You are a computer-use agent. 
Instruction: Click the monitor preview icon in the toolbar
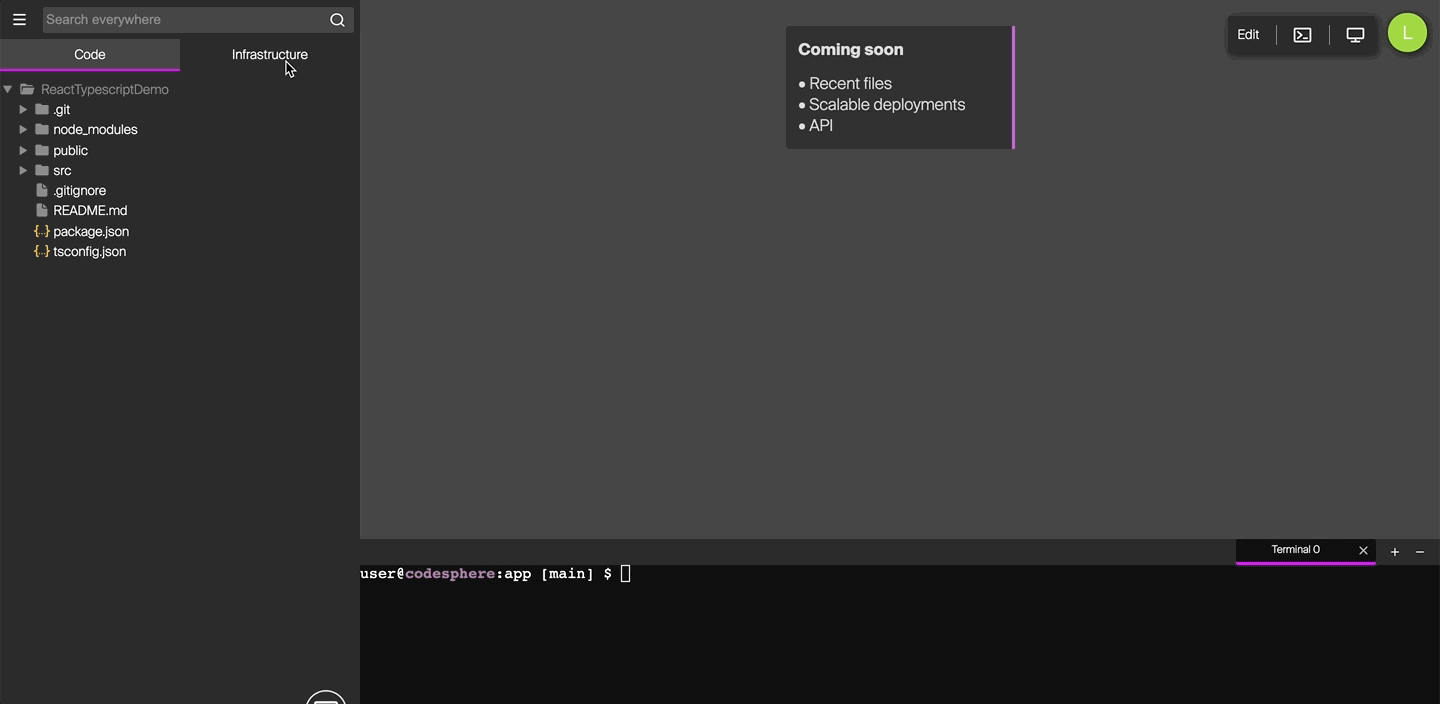click(1355, 34)
